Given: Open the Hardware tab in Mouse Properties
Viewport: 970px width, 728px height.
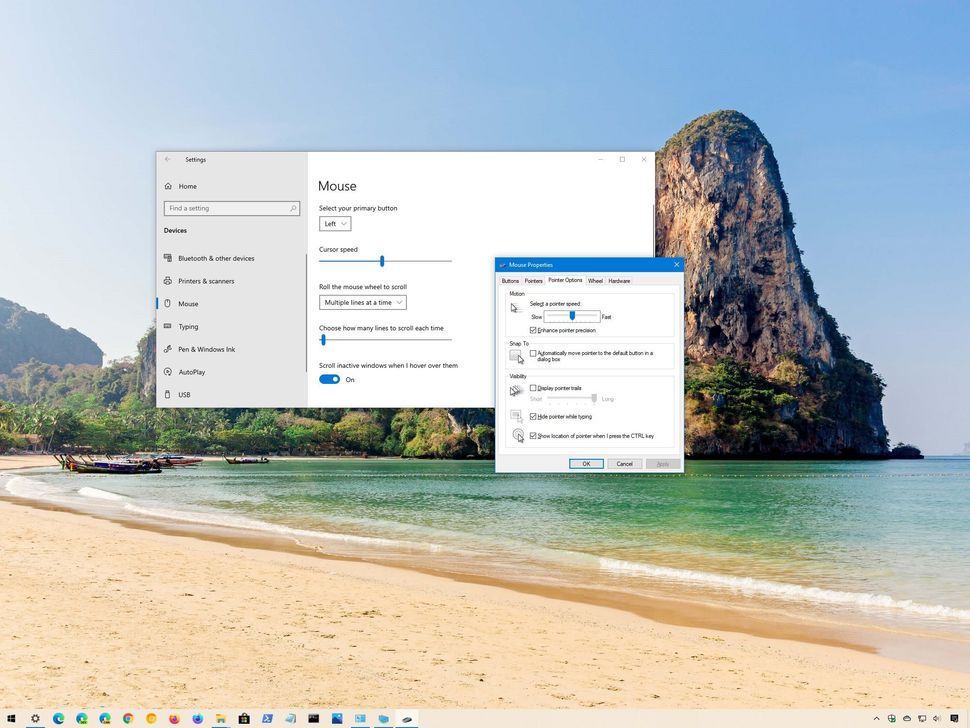Looking at the screenshot, I should point(619,281).
